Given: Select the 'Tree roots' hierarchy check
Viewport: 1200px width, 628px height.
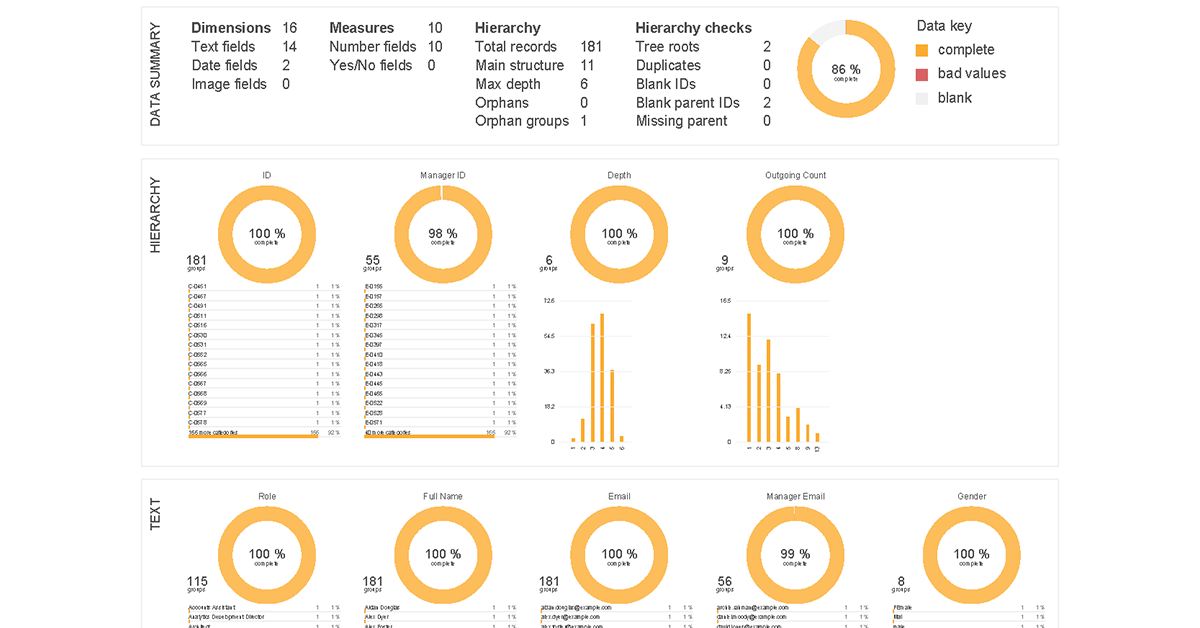Looking at the screenshot, I should [x=668, y=47].
